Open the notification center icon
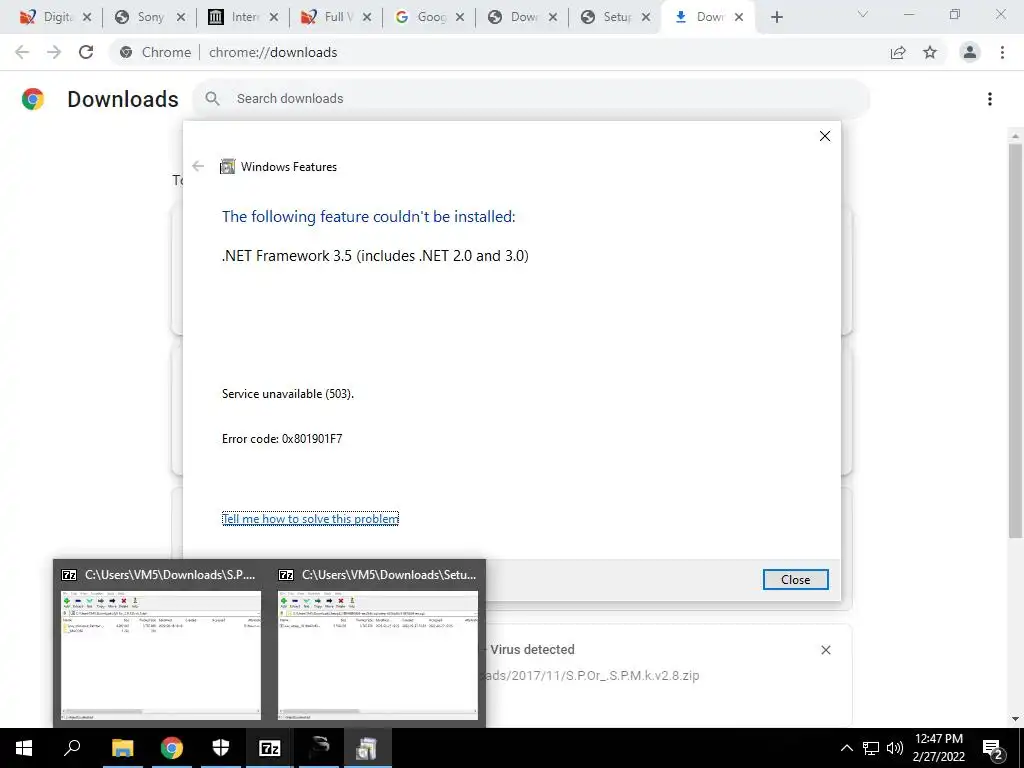The image size is (1024, 768). tap(992, 748)
